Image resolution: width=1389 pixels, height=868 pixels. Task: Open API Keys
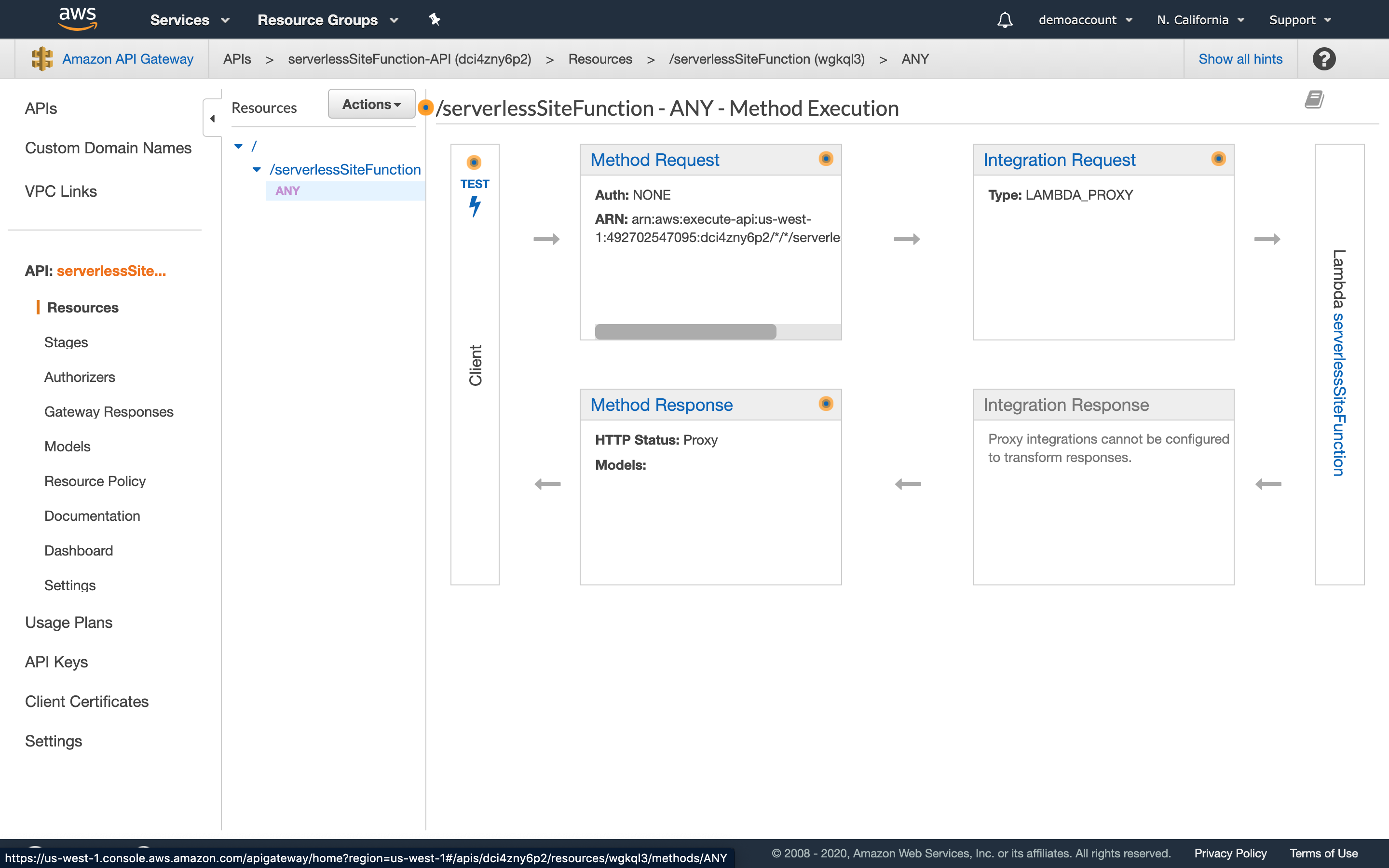(56, 662)
